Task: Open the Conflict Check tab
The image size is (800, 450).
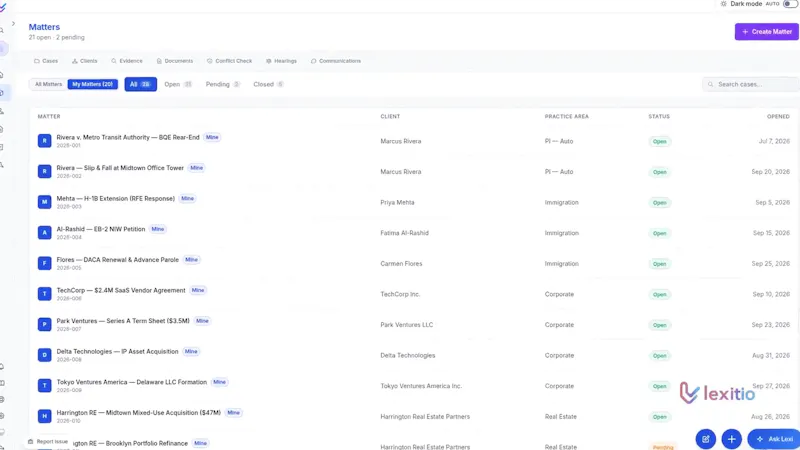Action: pyautogui.click(x=229, y=61)
